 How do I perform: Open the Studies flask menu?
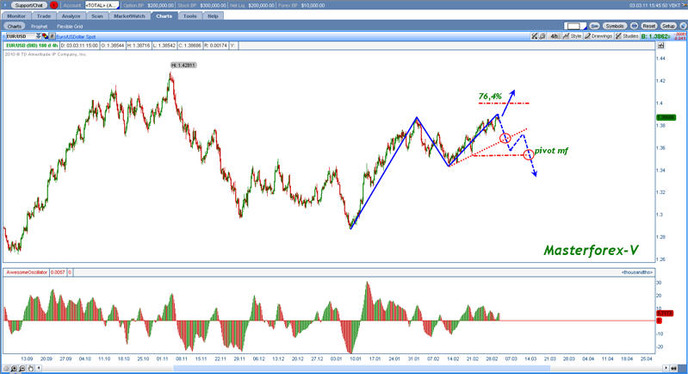tap(627, 36)
